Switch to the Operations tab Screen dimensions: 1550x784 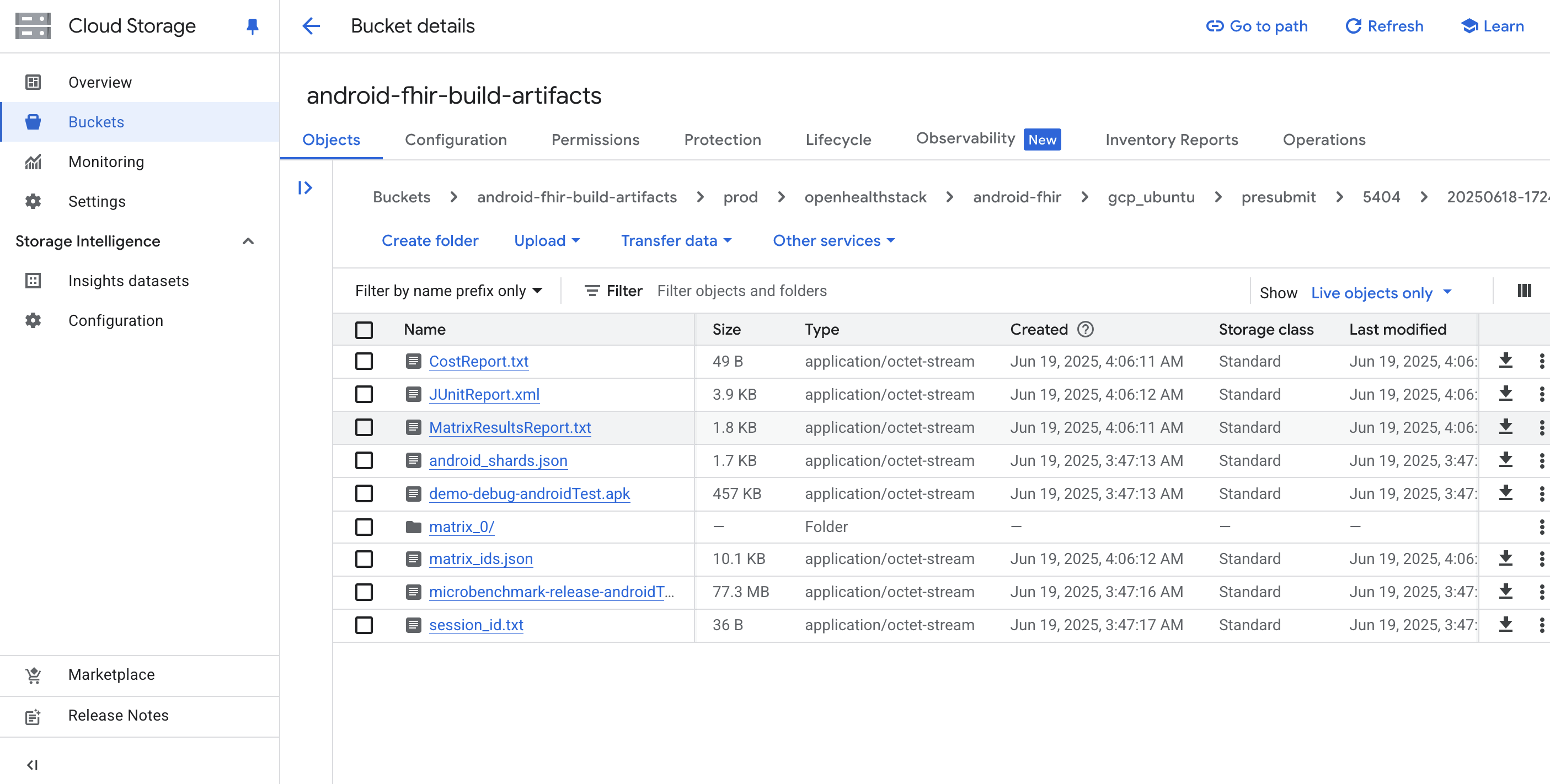point(1324,139)
